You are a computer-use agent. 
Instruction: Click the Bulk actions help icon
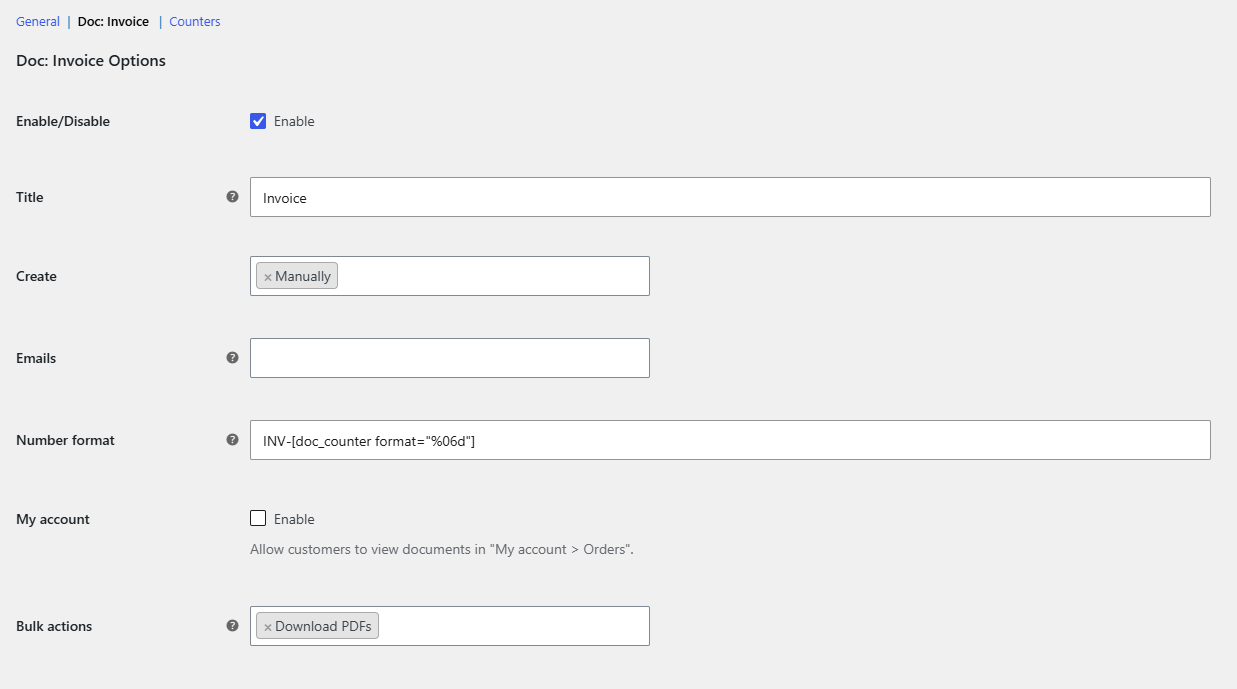232,625
